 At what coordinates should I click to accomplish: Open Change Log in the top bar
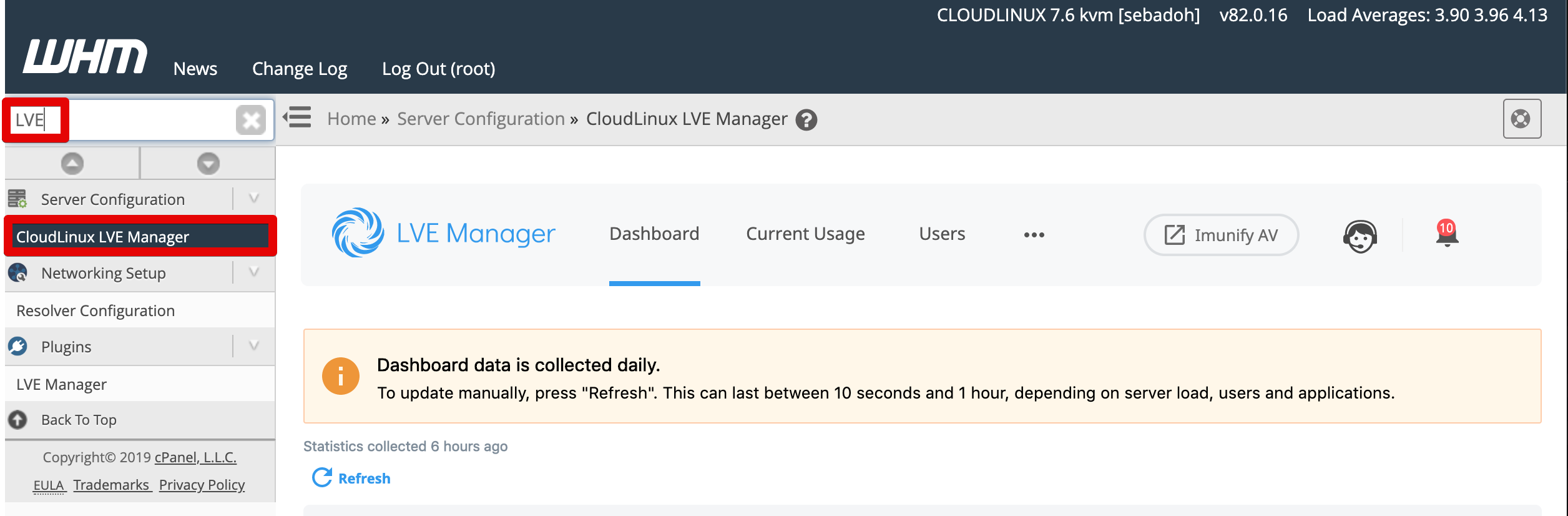click(x=300, y=69)
